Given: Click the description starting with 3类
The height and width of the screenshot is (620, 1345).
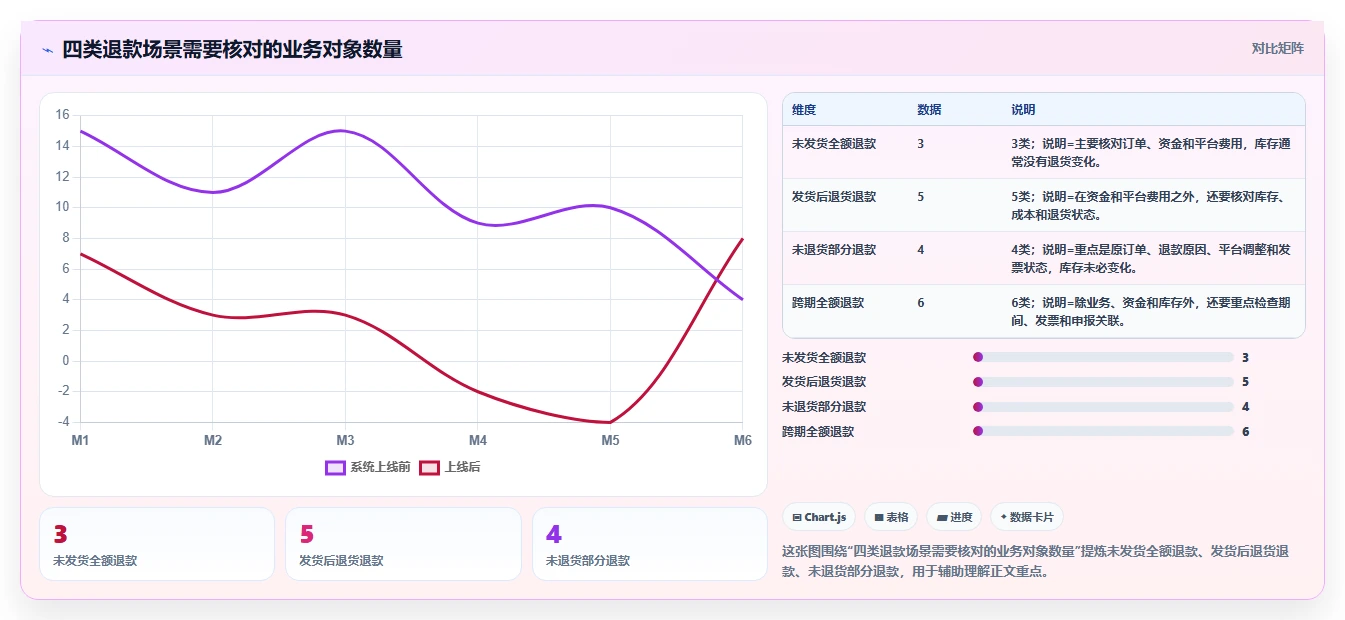Looking at the screenshot, I should coord(1150,152).
